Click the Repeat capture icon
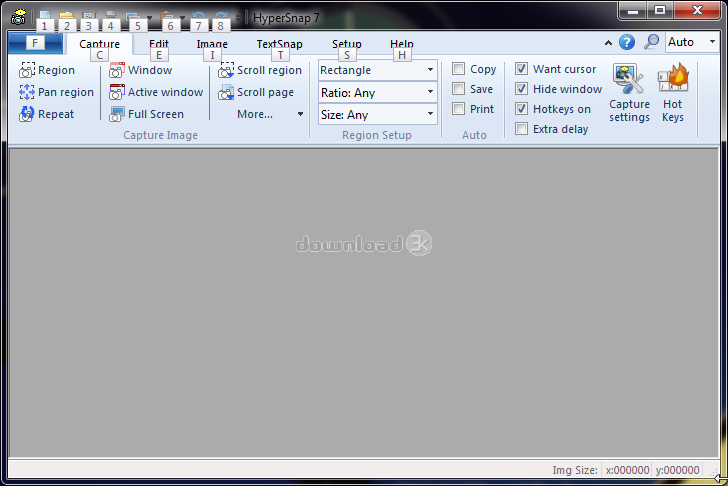Screen dimensions: 728x486 [x=27, y=114]
